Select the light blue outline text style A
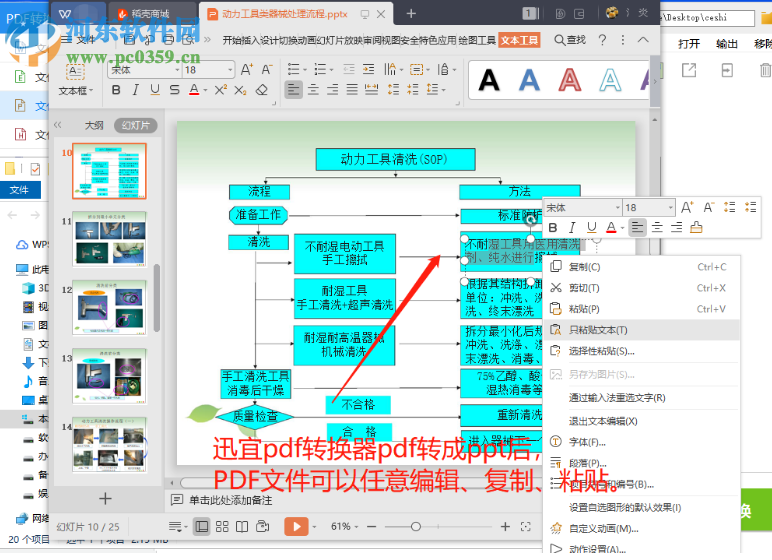This screenshot has width=772, height=560. 610,80
